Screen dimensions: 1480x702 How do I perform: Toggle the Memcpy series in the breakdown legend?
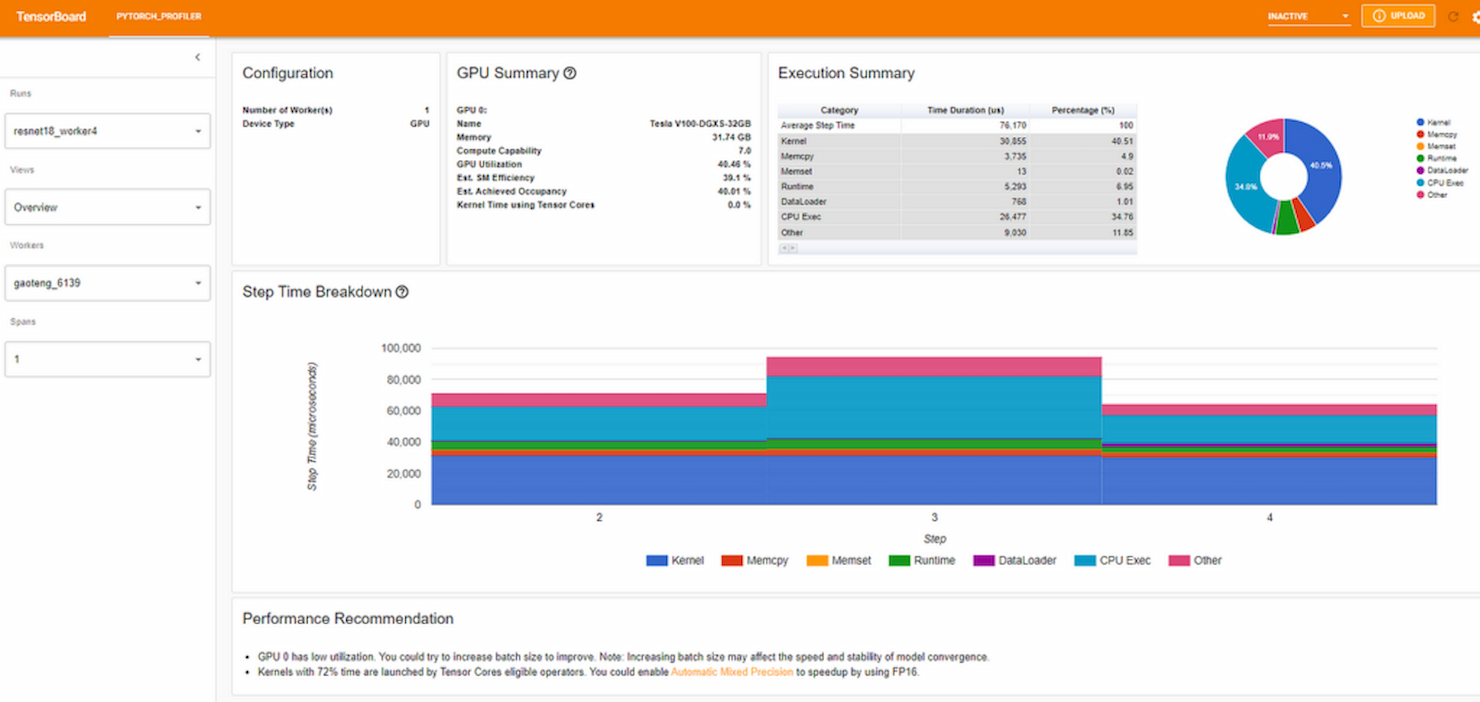coord(755,560)
